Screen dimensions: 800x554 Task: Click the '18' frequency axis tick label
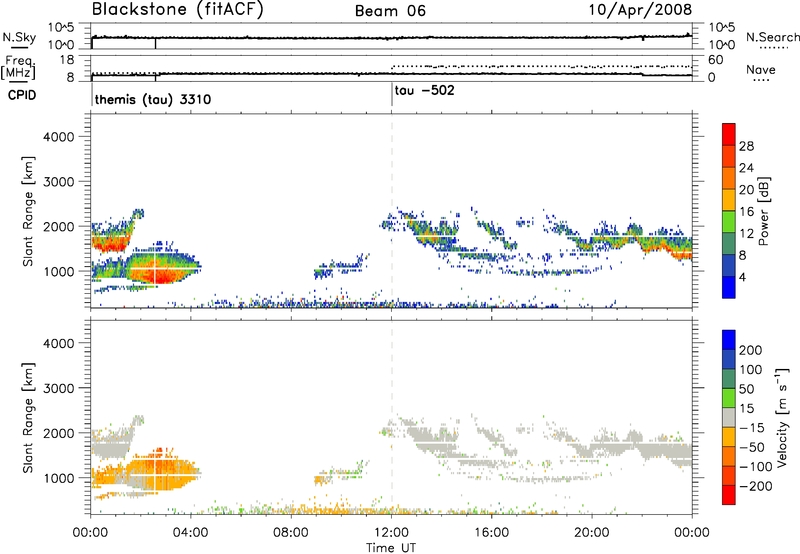[x=67, y=60]
